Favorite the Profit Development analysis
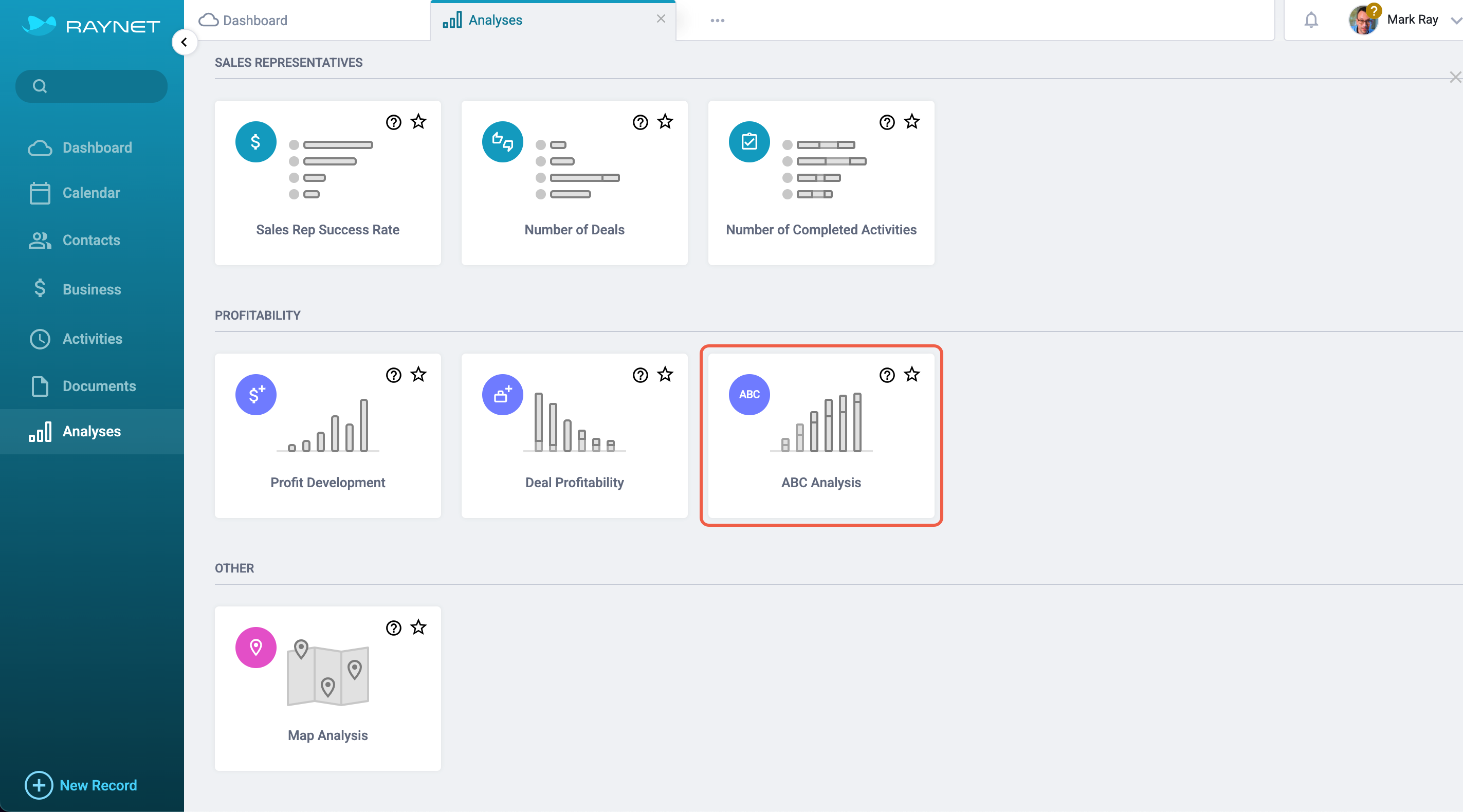This screenshot has height=812, width=1463. pos(418,374)
